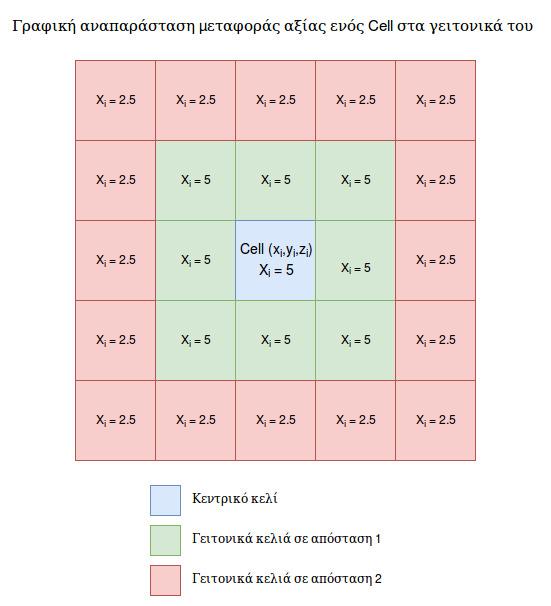Screen dimensions: 551x606
Task: Click the green cell right of the central cell
Action: pyautogui.click(x=355, y=260)
